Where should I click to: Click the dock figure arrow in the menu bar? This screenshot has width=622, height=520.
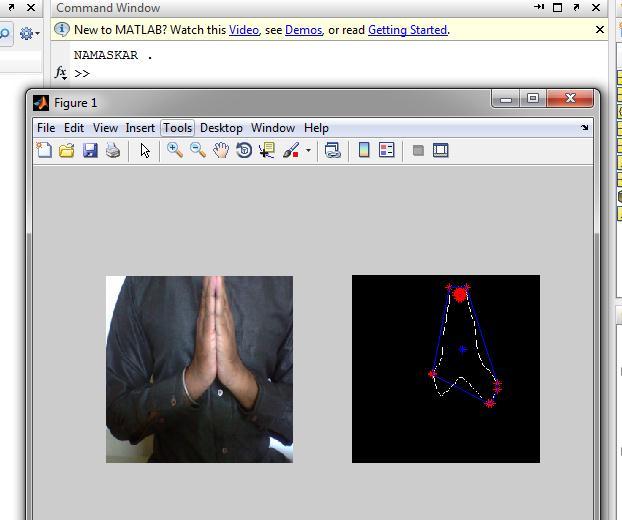click(x=585, y=128)
